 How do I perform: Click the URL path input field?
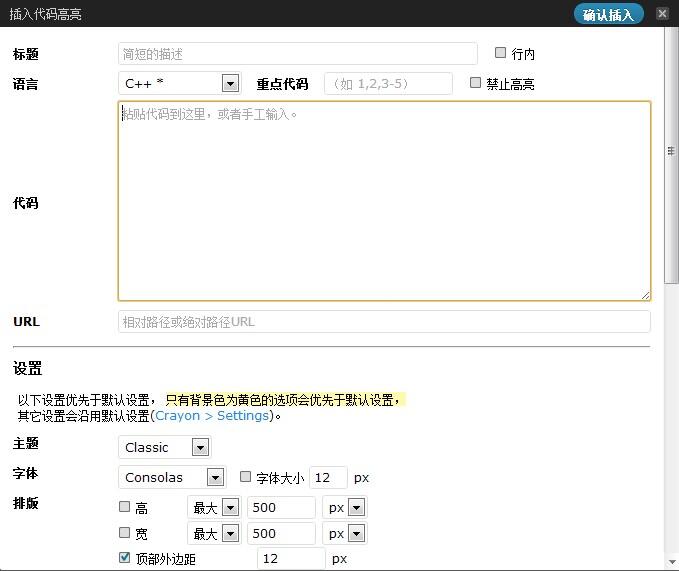coord(384,322)
